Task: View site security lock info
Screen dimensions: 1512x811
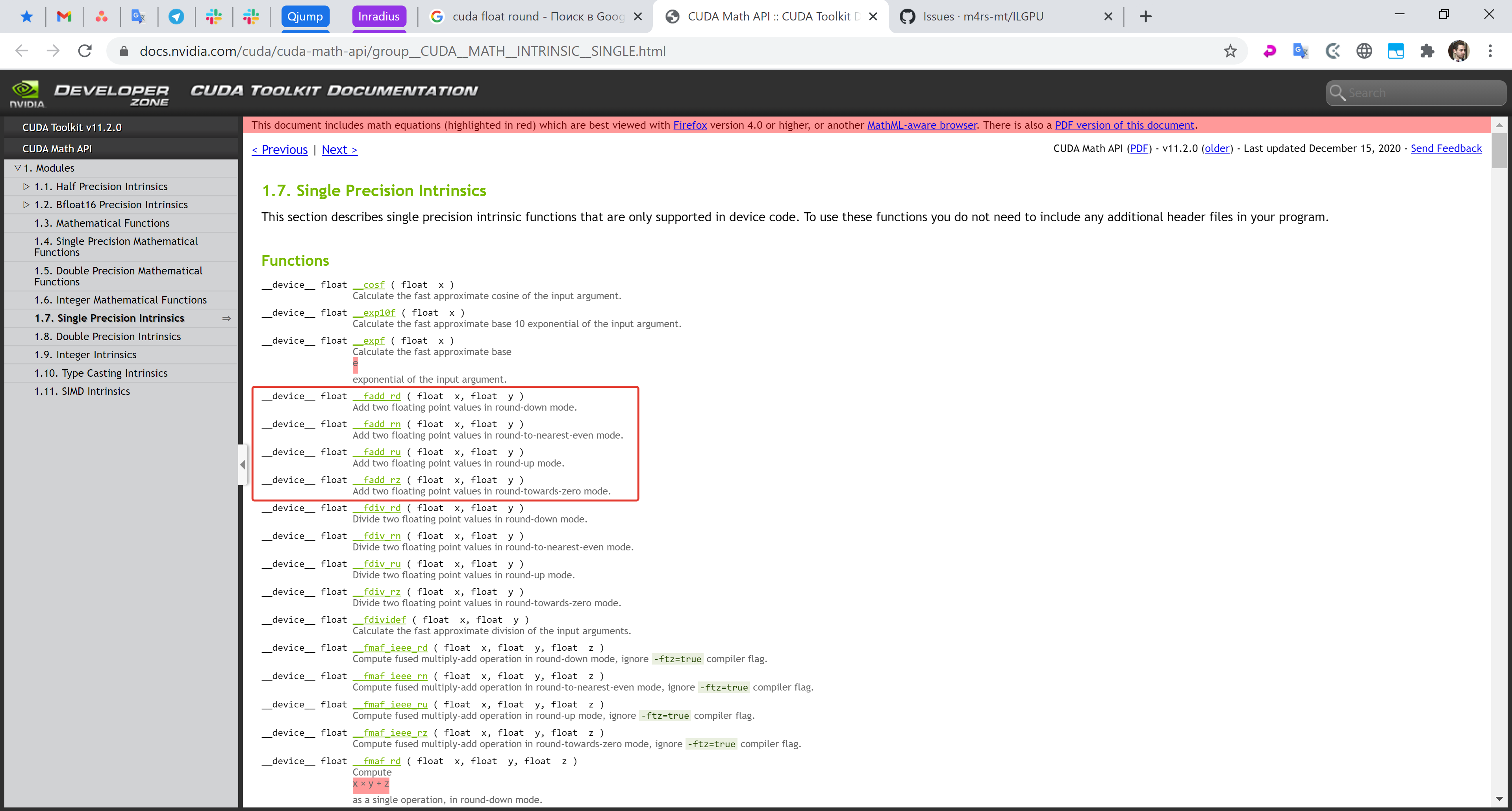Action: pos(124,51)
